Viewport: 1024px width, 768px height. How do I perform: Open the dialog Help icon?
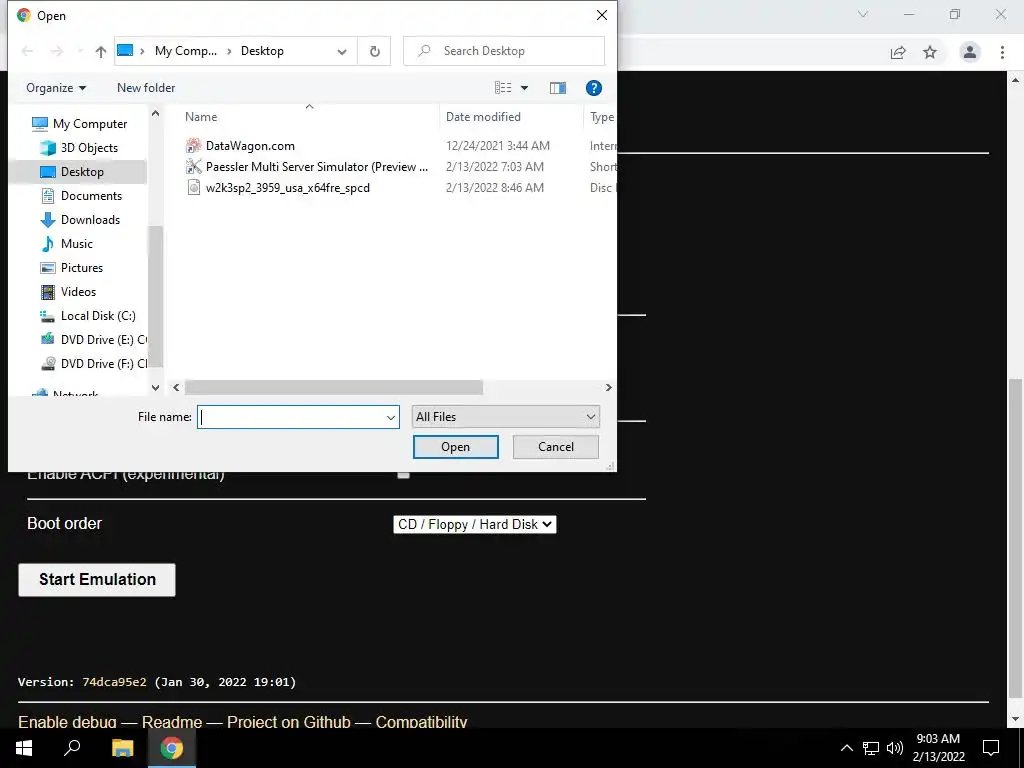click(x=594, y=88)
